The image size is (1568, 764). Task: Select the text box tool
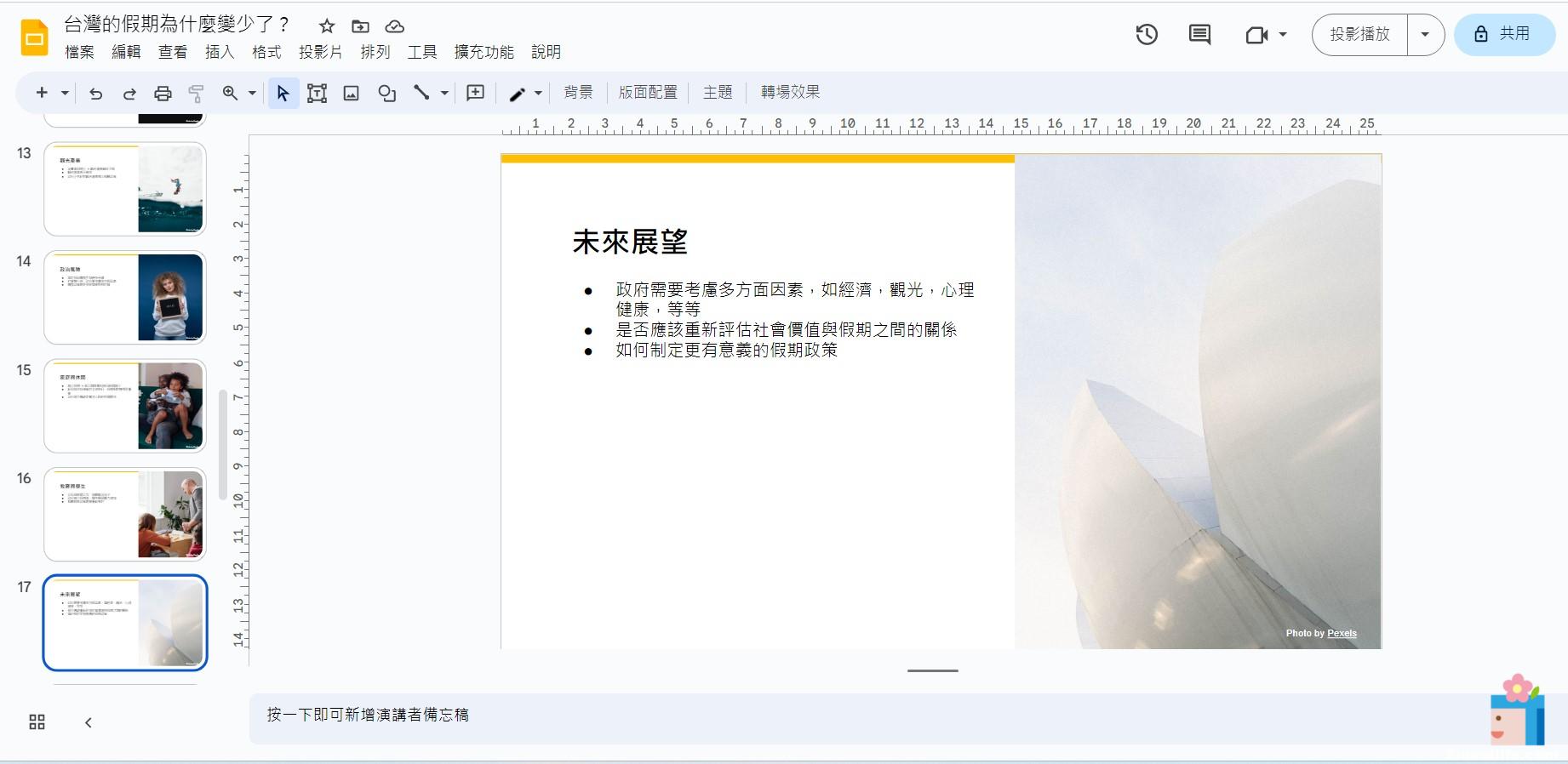coord(317,93)
